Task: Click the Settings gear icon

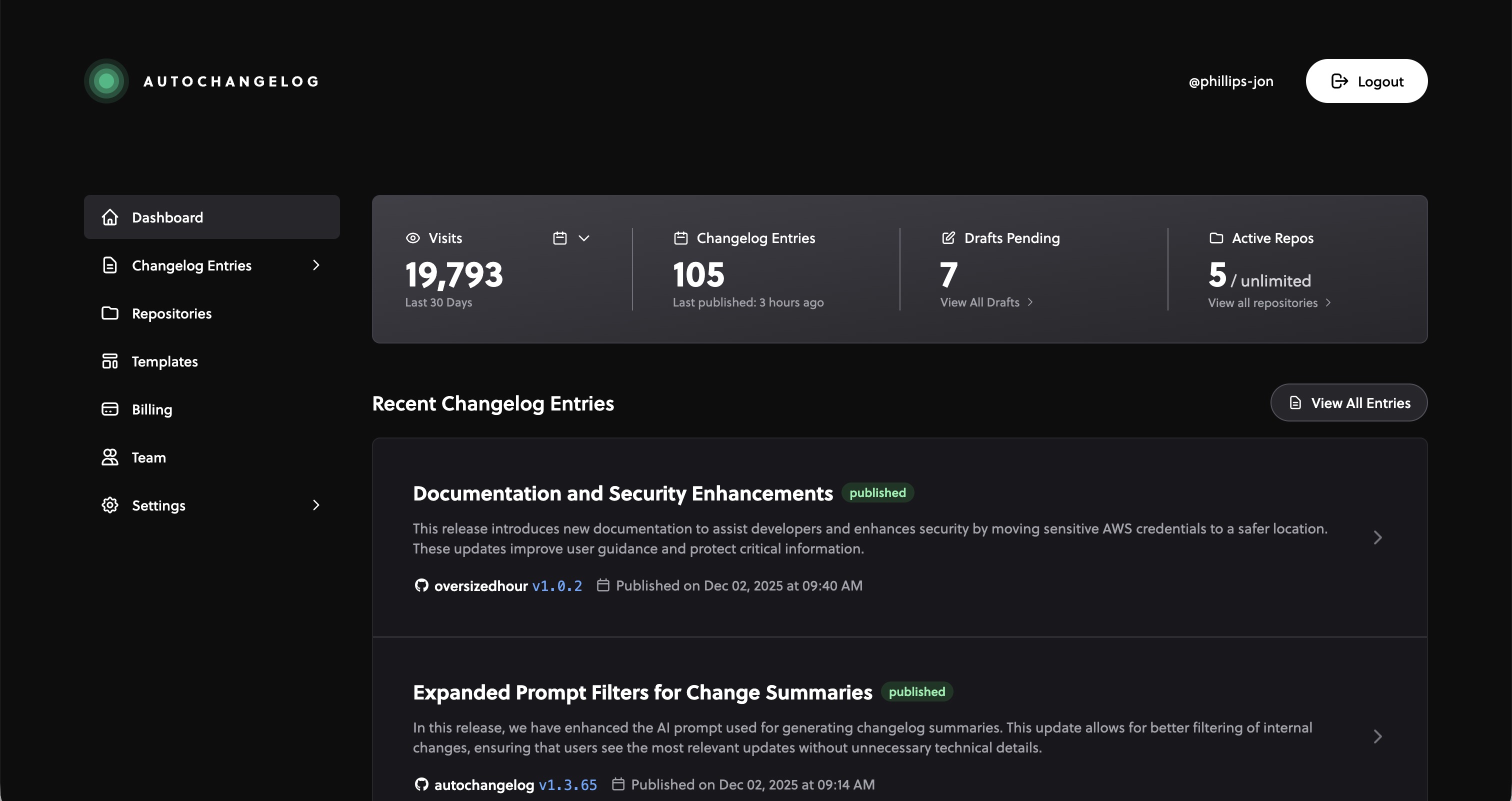Action: pos(110,505)
